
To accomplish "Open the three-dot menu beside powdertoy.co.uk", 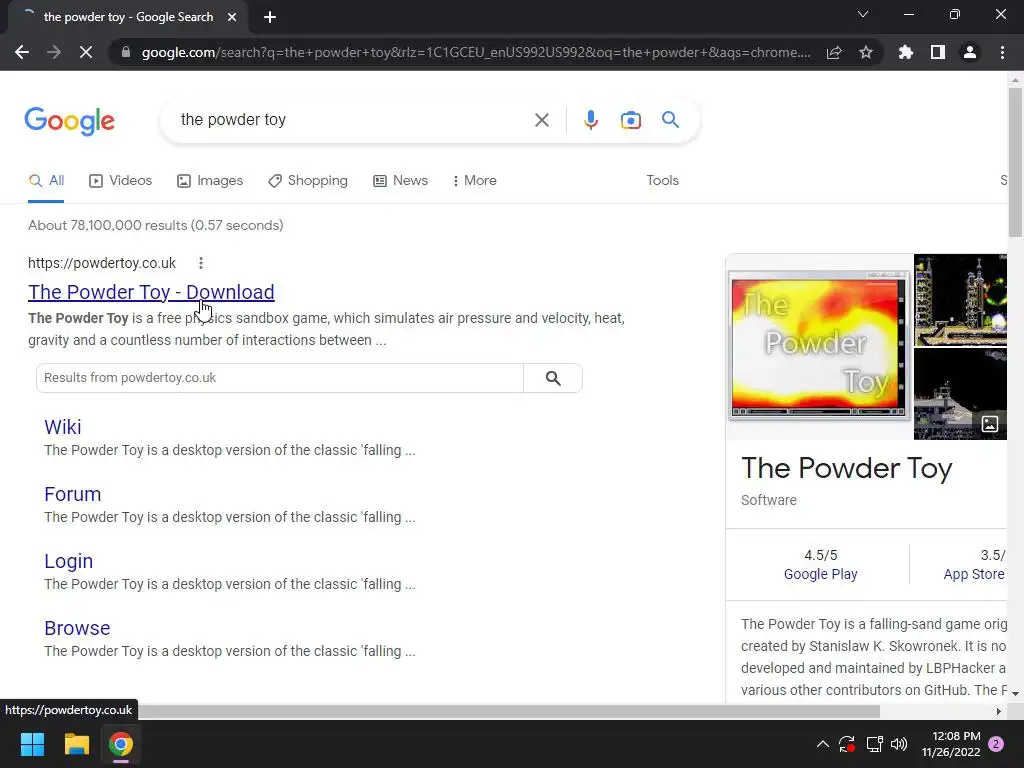I will [x=201, y=263].
